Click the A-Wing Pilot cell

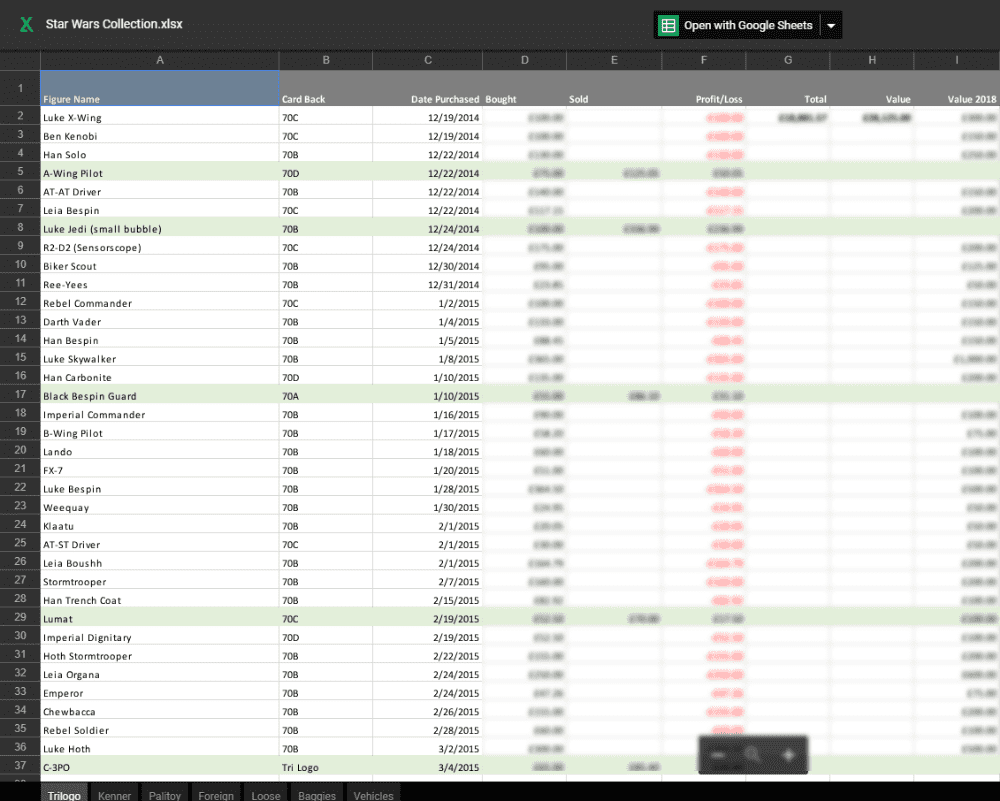(159, 173)
